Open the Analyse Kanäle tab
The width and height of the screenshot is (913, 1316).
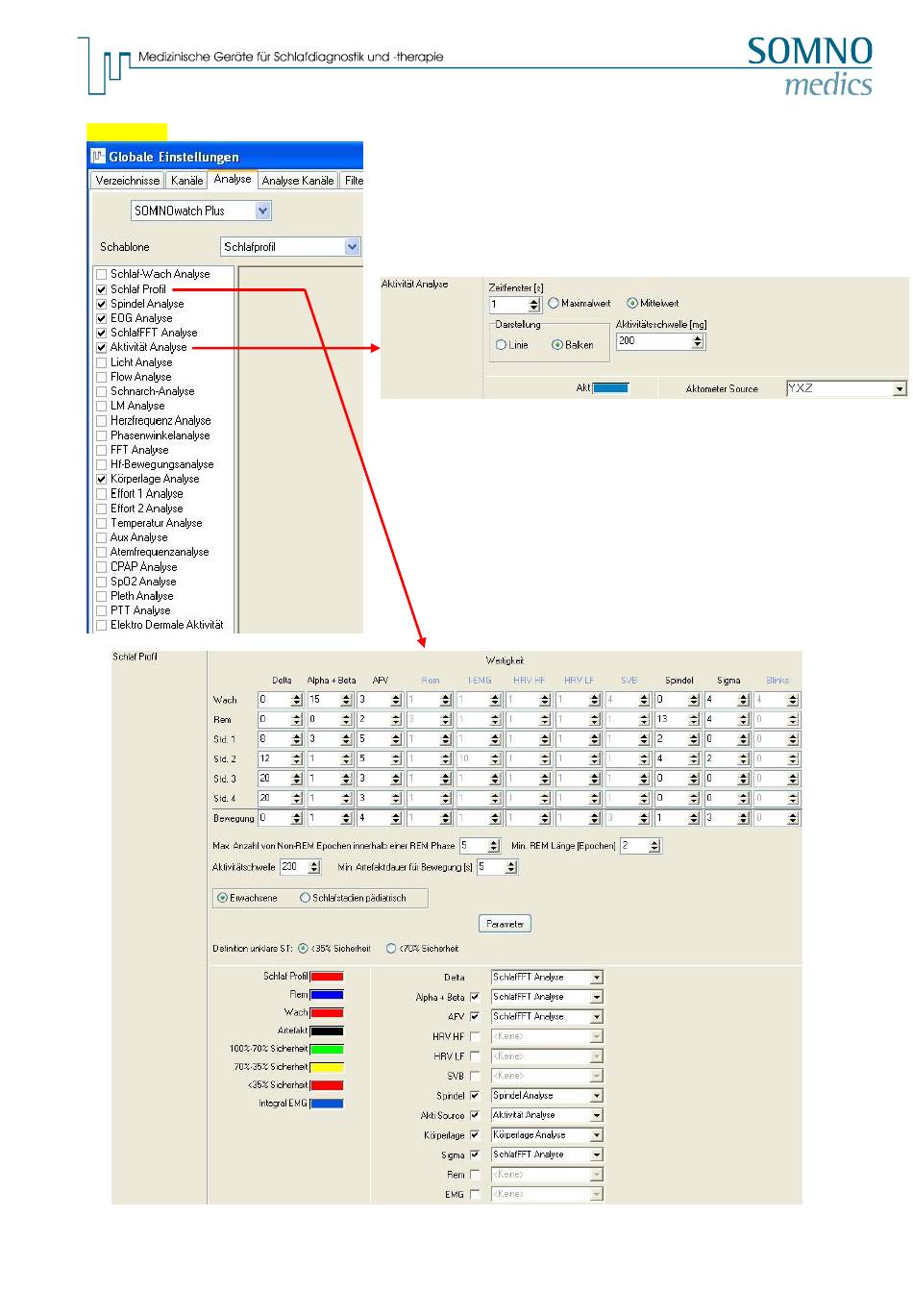(x=298, y=181)
